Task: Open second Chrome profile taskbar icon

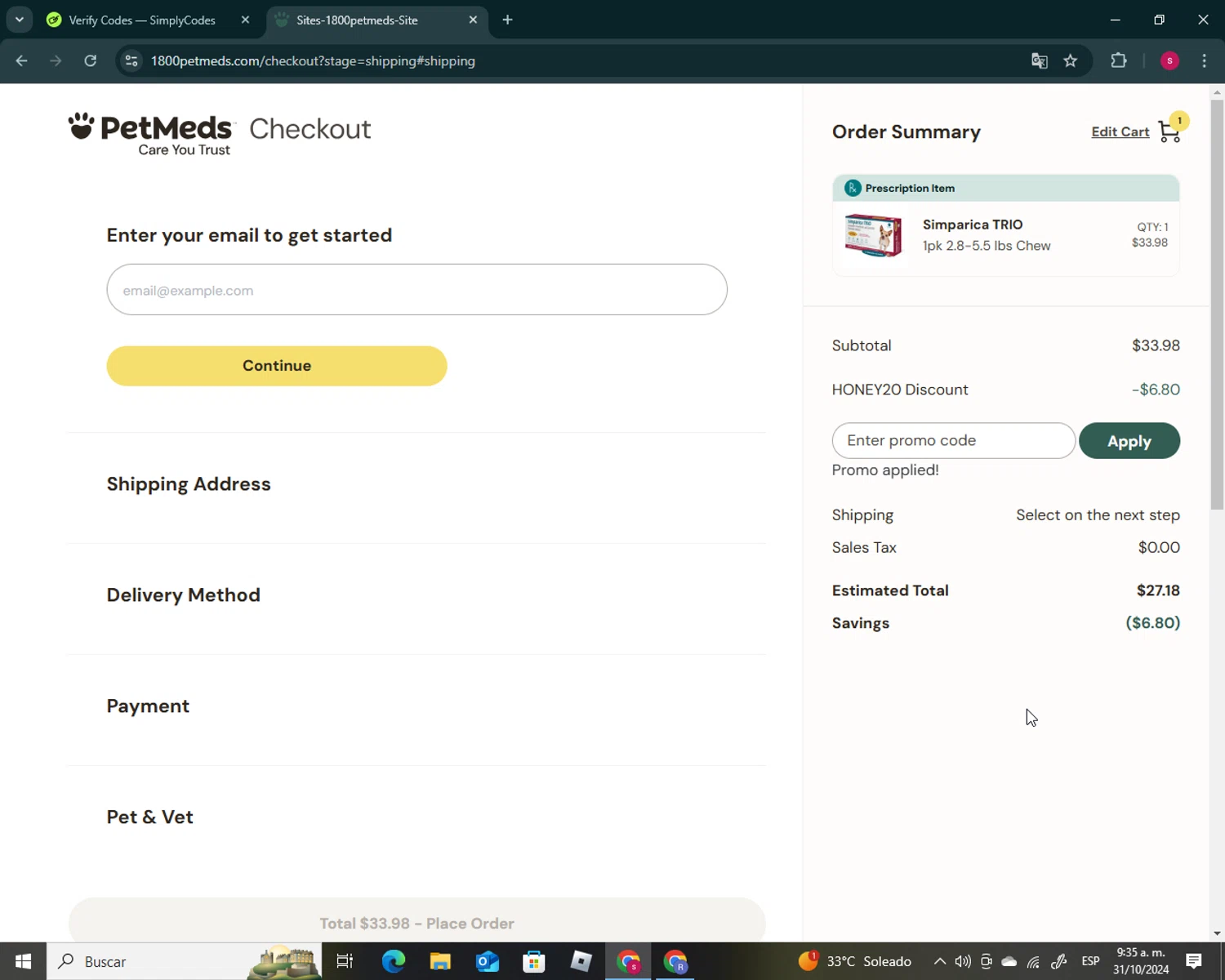Action: point(675,961)
